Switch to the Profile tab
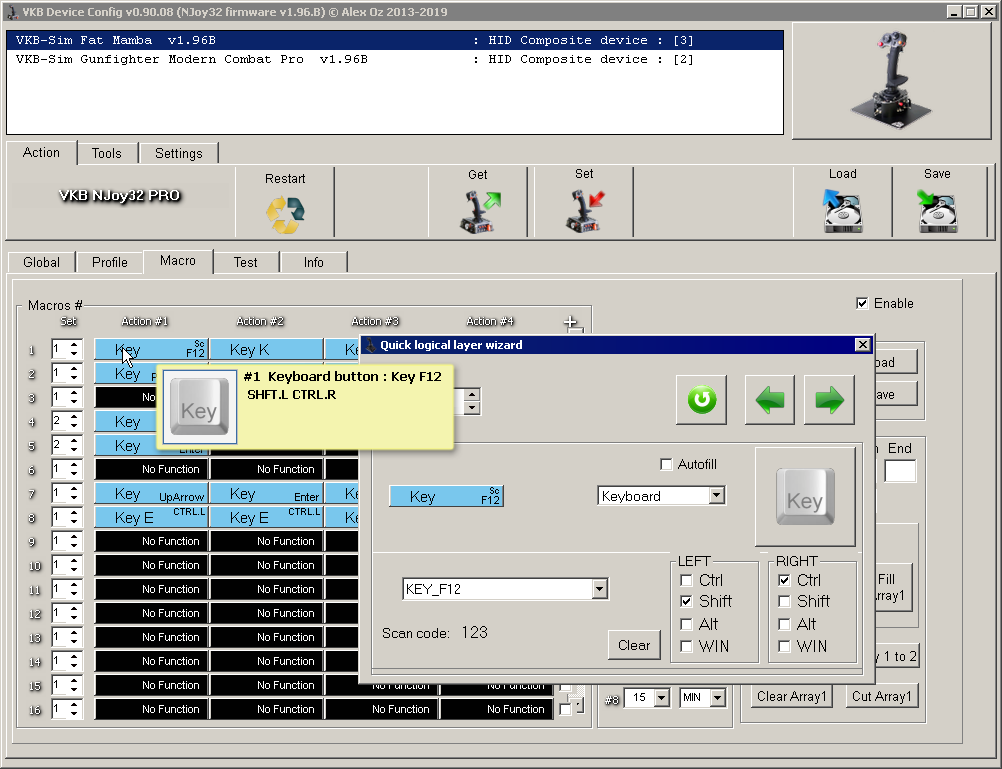1002x769 pixels. (110, 262)
